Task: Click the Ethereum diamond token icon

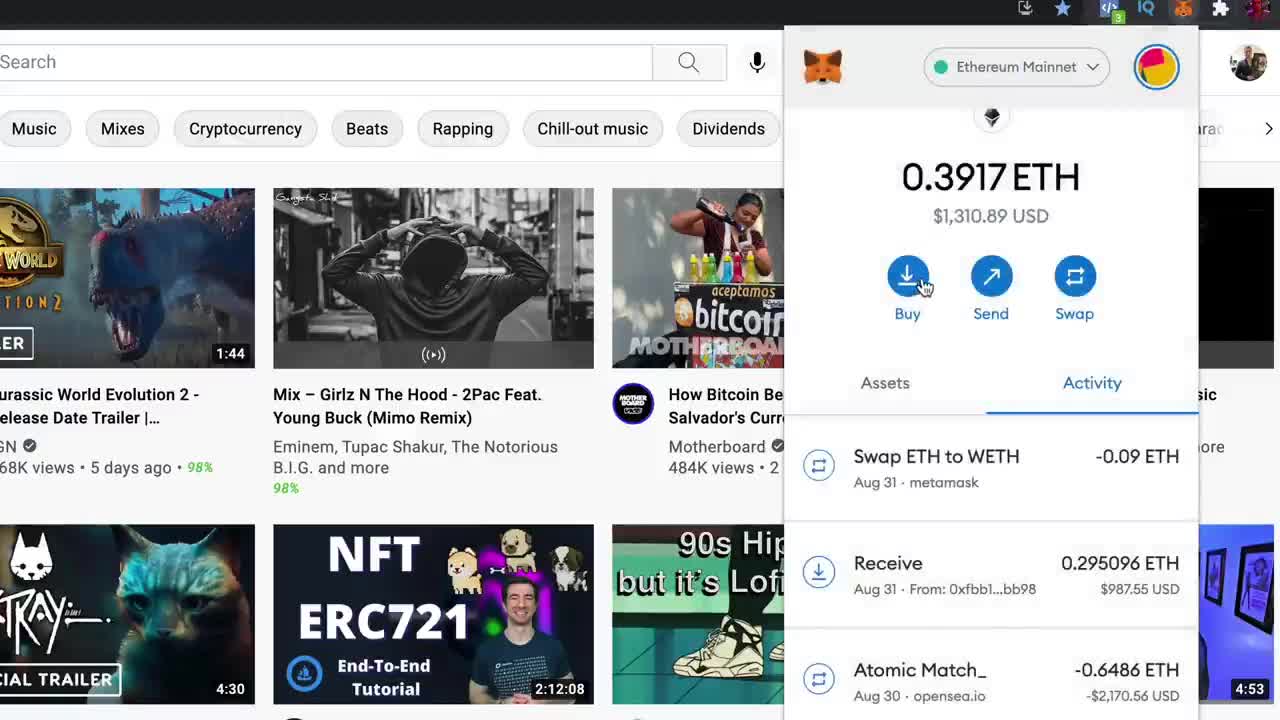Action: (991, 117)
